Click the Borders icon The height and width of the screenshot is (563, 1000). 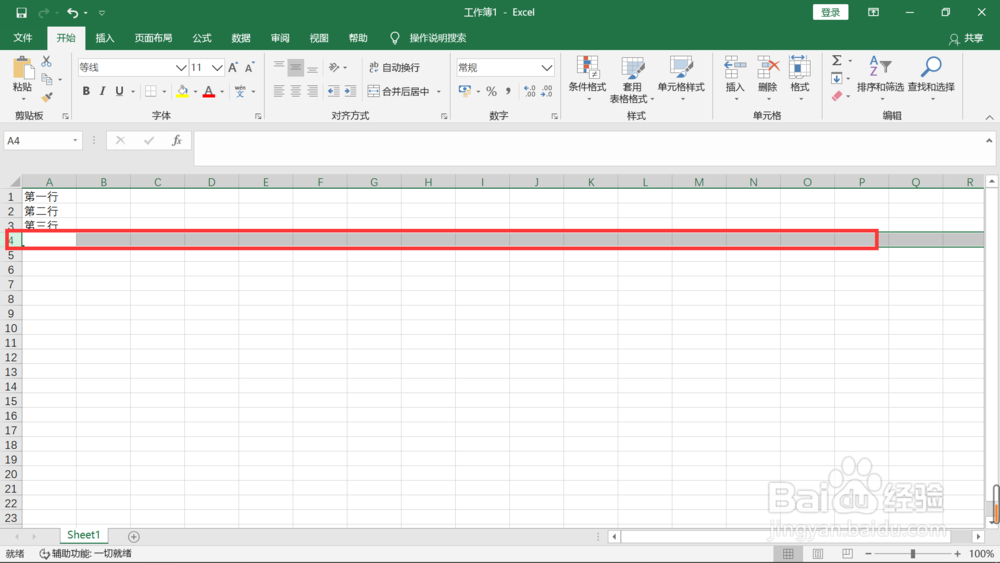coord(151,91)
